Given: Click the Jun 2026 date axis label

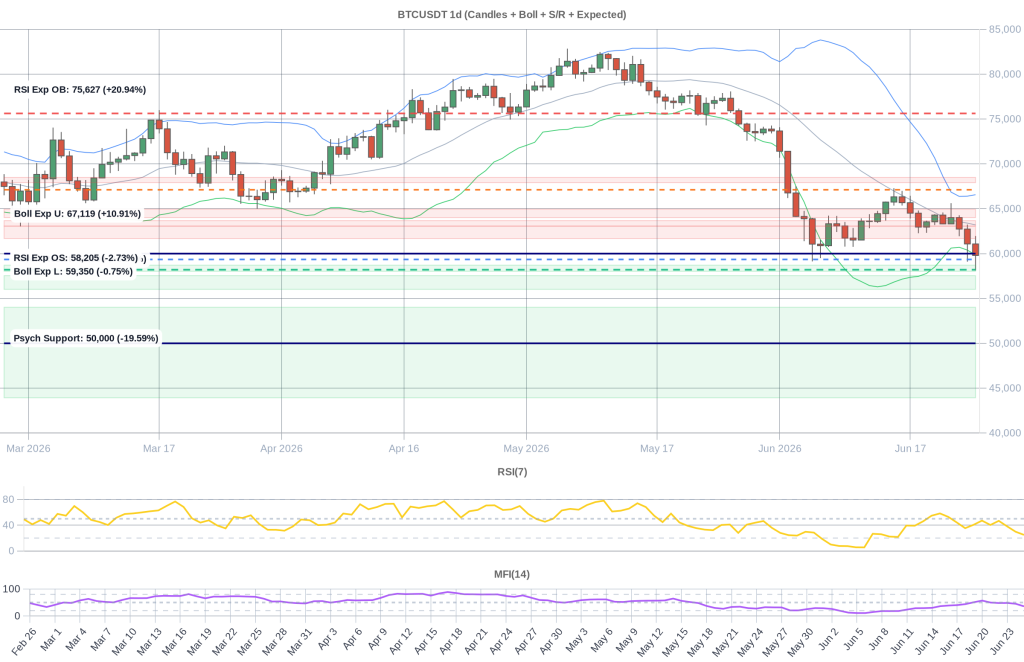Looking at the screenshot, I should point(780,449).
